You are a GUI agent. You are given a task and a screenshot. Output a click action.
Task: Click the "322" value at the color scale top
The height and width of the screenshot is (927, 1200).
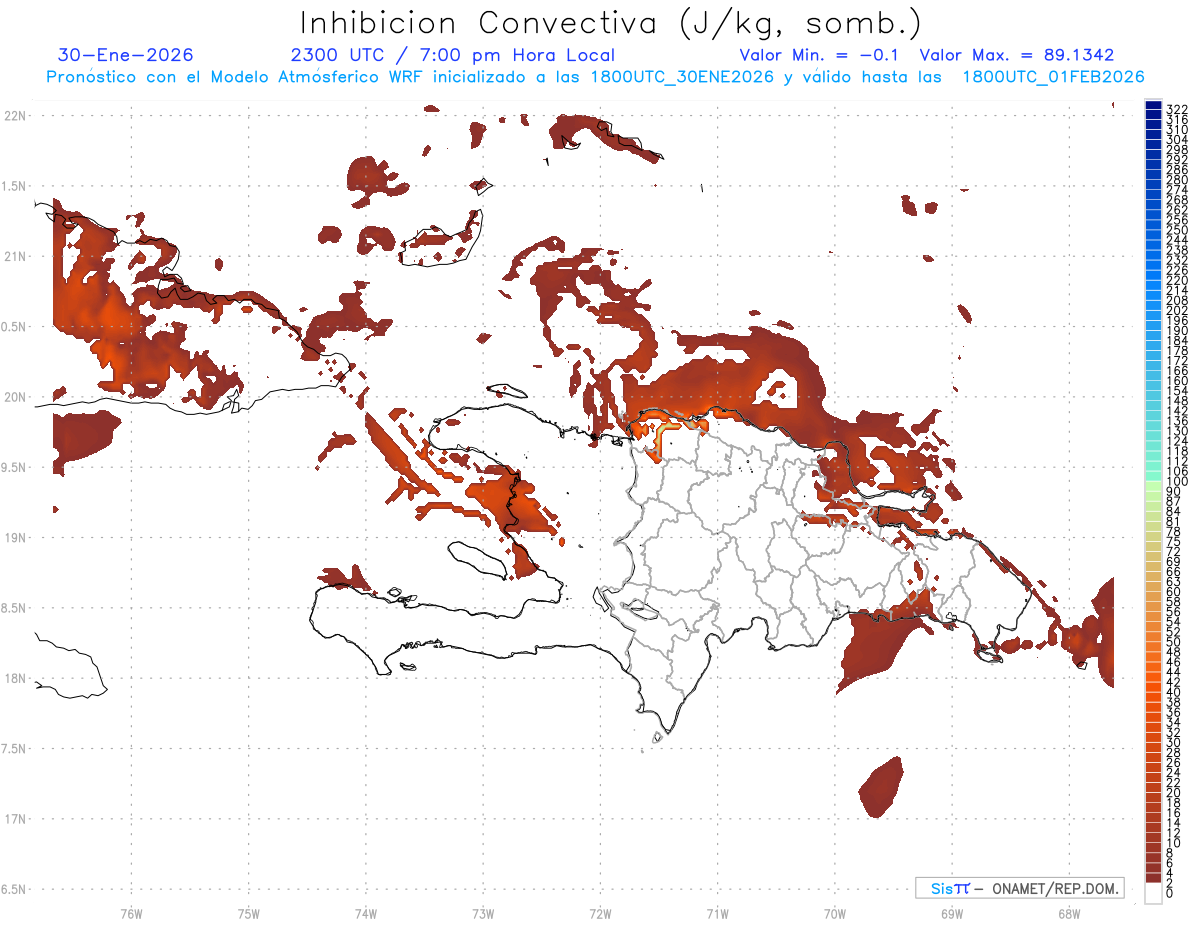point(1177,109)
